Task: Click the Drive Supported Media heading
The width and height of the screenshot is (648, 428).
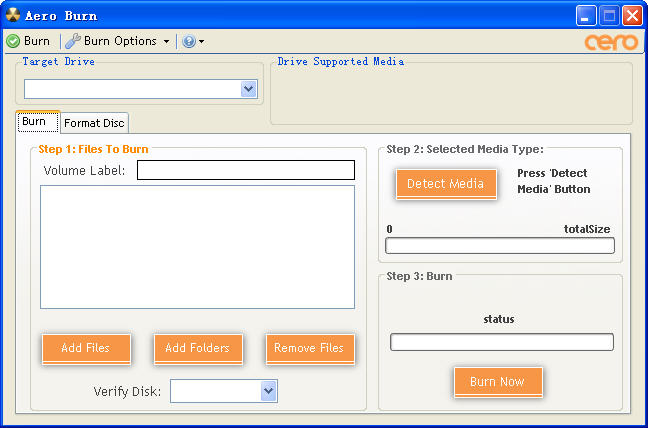Action: pos(341,62)
